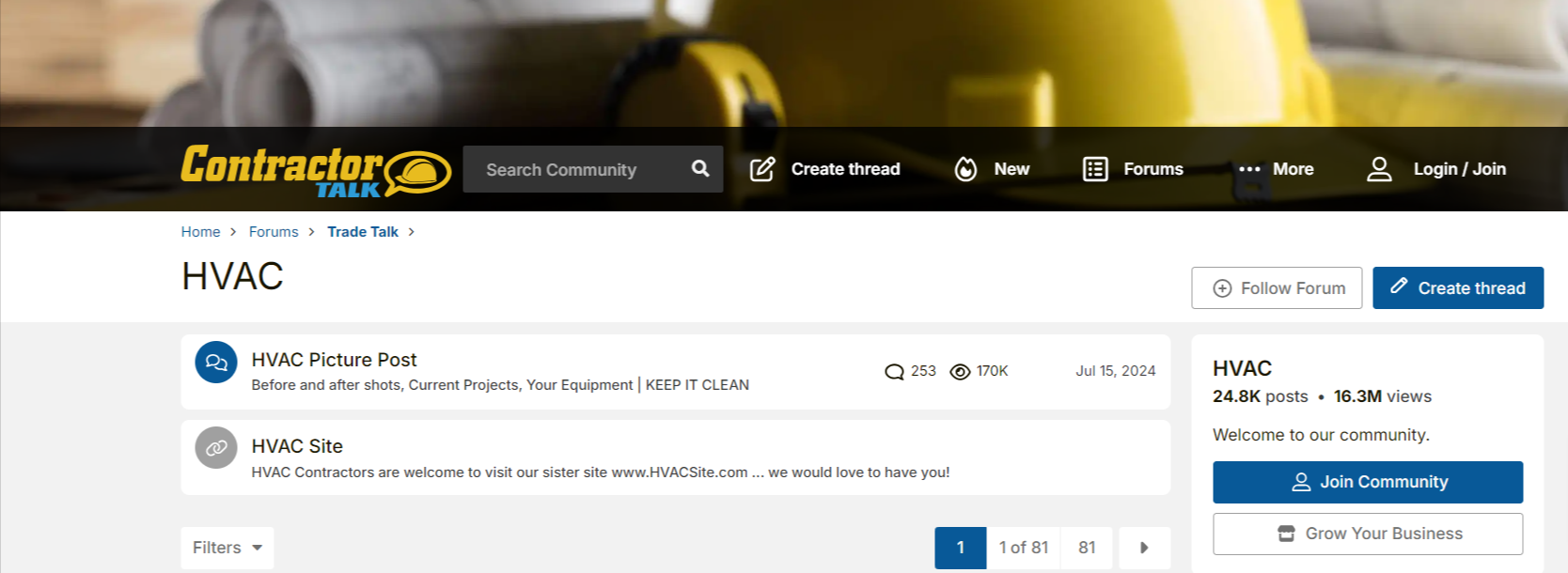
Task: Click the pencil icon on blue Create thread button
Action: [x=1399, y=286]
